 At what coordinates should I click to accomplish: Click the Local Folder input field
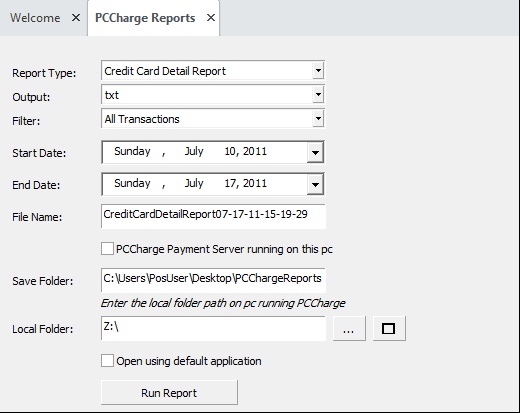pos(213,328)
